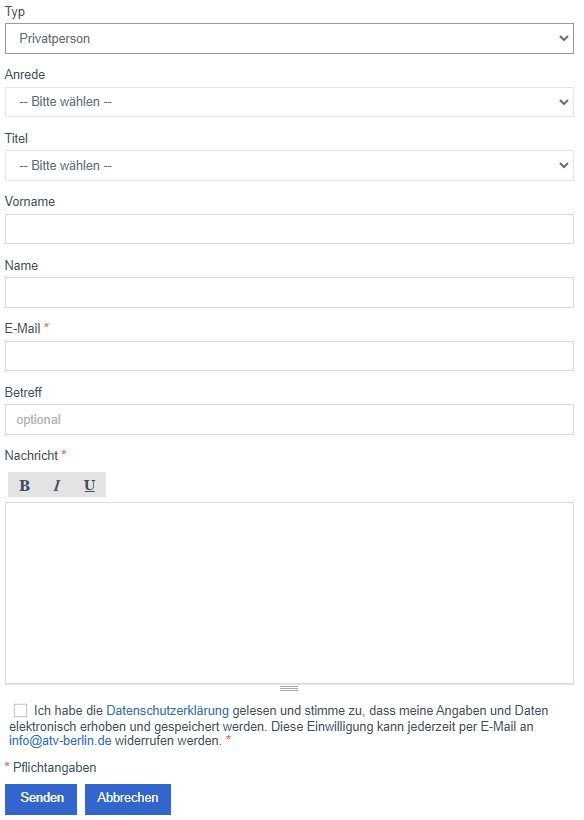Expand the Anrede selection dropdown
584x820 pixels.
(289, 101)
